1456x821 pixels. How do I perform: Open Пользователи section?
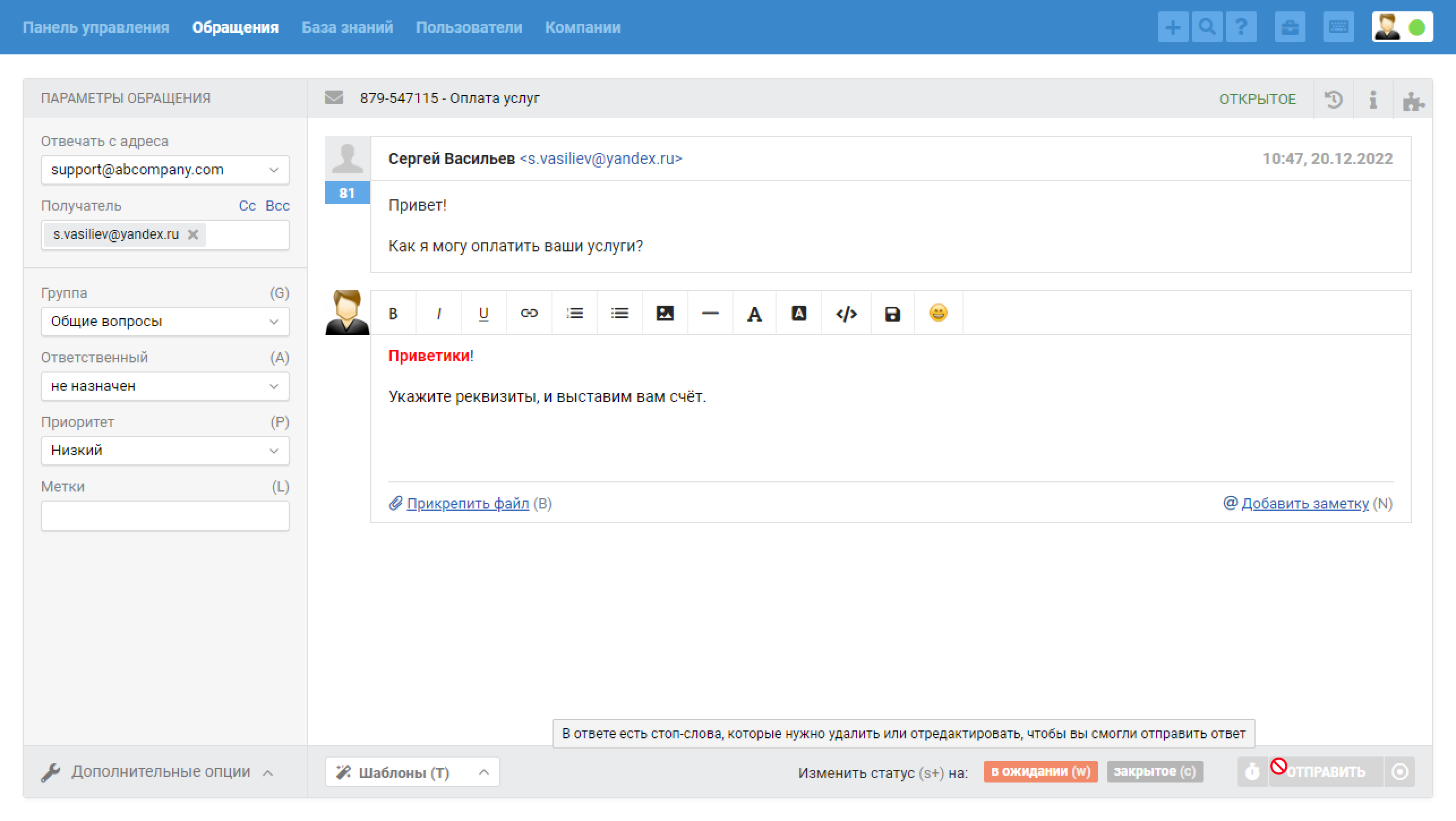click(x=469, y=27)
